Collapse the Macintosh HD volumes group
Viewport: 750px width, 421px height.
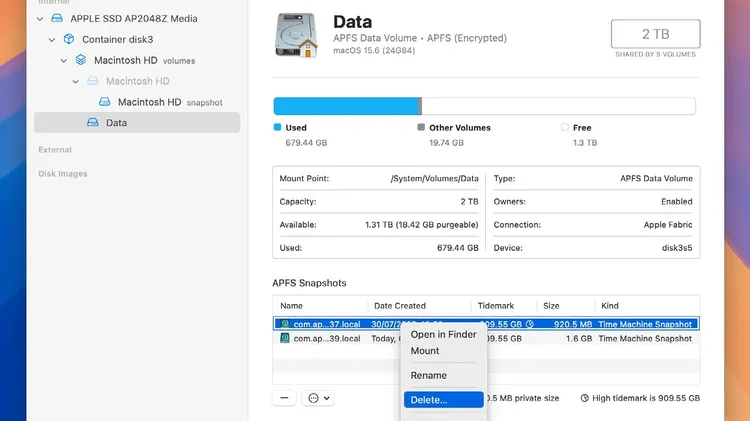point(64,60)
